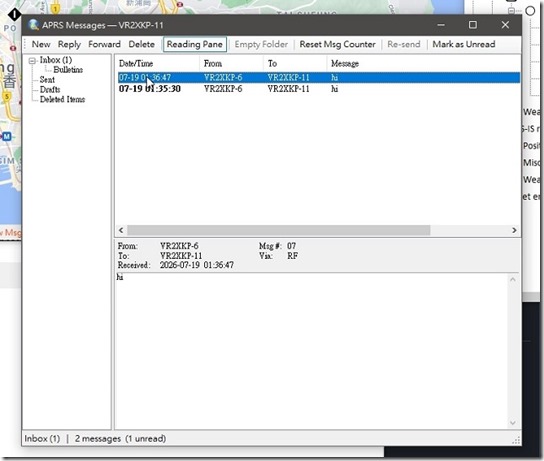Image resolution: width=544 pixels, height=461 pixels.
Task: Close the APRS Messages window
Action: pyautogui.click(x=505, y=25)
